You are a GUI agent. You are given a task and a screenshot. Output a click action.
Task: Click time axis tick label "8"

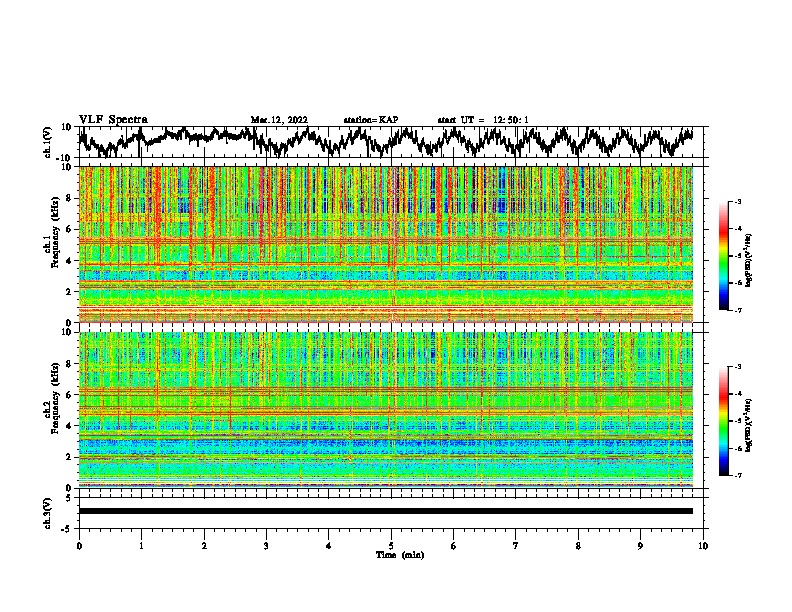(x=578, y=546)
